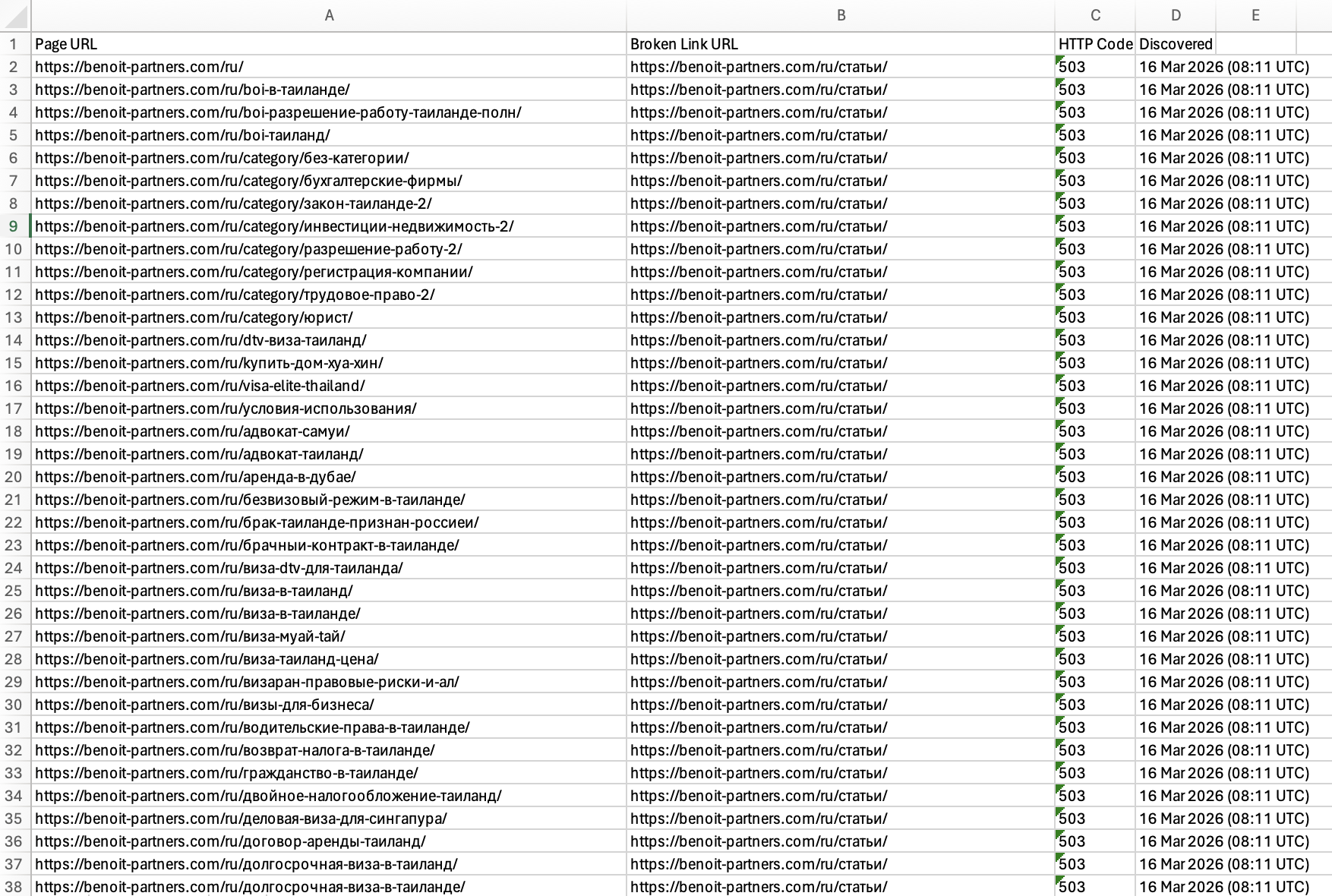Select the cell ending "category/юрист/"
Viewport: 1332px width, 896px height.
coord(329,317)
